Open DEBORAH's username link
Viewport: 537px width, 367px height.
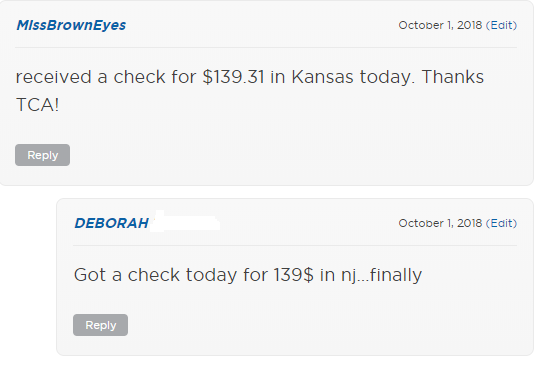point(111,223)
